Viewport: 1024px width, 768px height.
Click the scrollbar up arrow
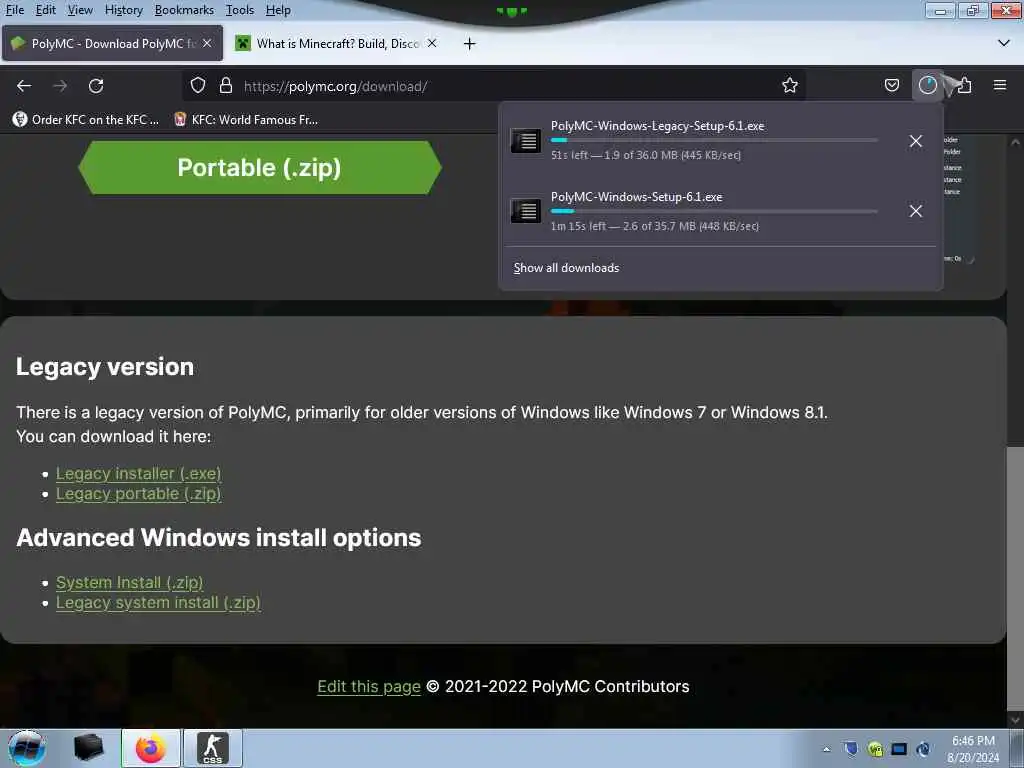(x=1014, y=142)
